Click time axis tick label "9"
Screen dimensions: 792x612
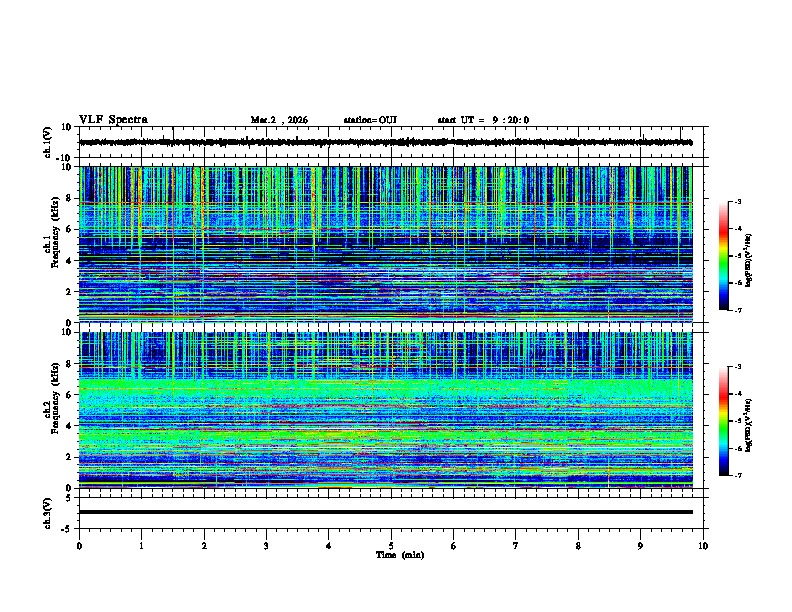click(640, 546)
